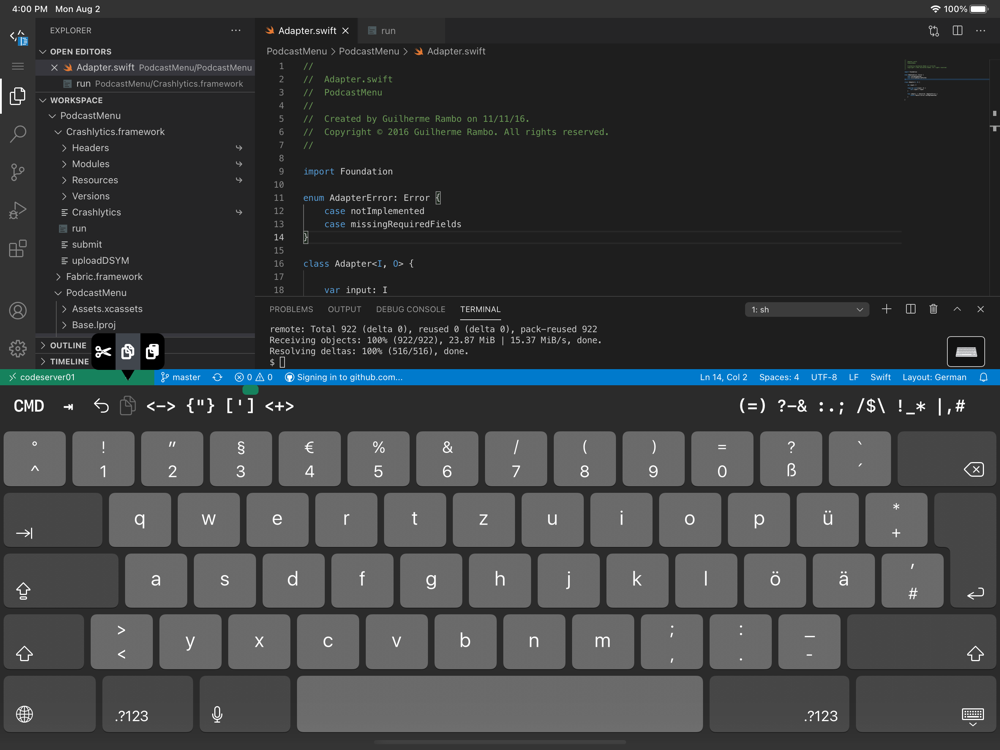The image size is (1000, 750).
Task: Switch to the right .?123 symbol keyboard
Action: [779, 704]
